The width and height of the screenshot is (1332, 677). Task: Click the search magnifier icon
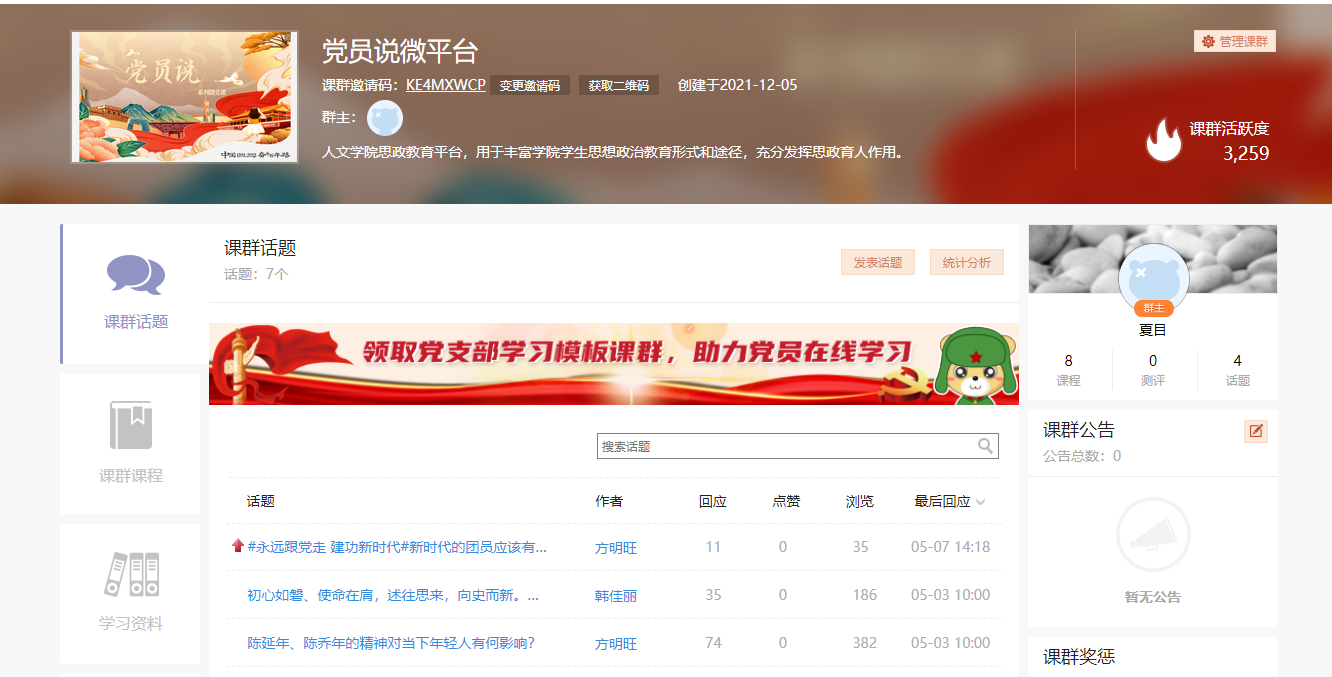pos(985,446)
